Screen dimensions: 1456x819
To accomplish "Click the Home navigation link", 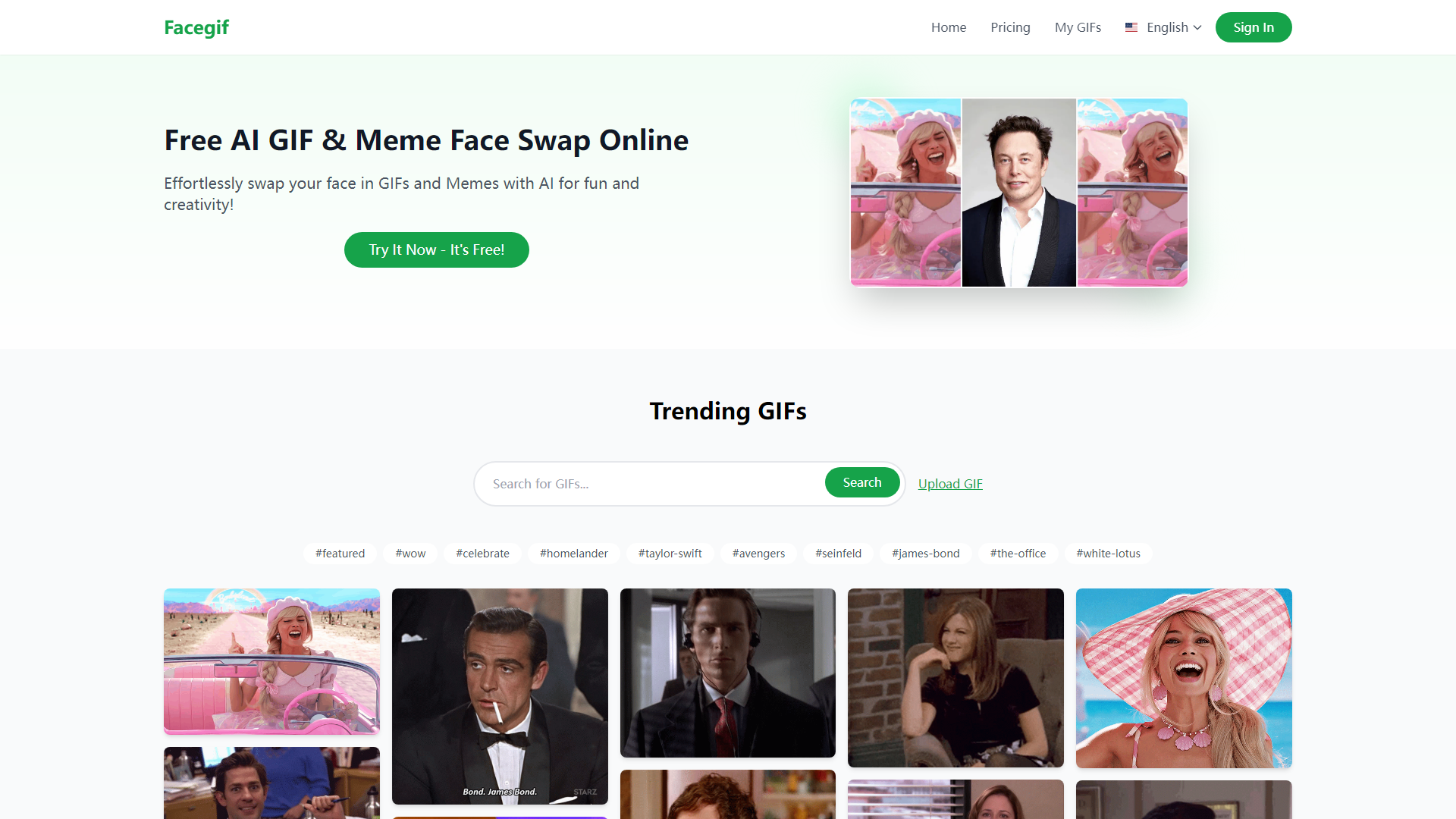I will pyautogui.click(x=948, y=27).
